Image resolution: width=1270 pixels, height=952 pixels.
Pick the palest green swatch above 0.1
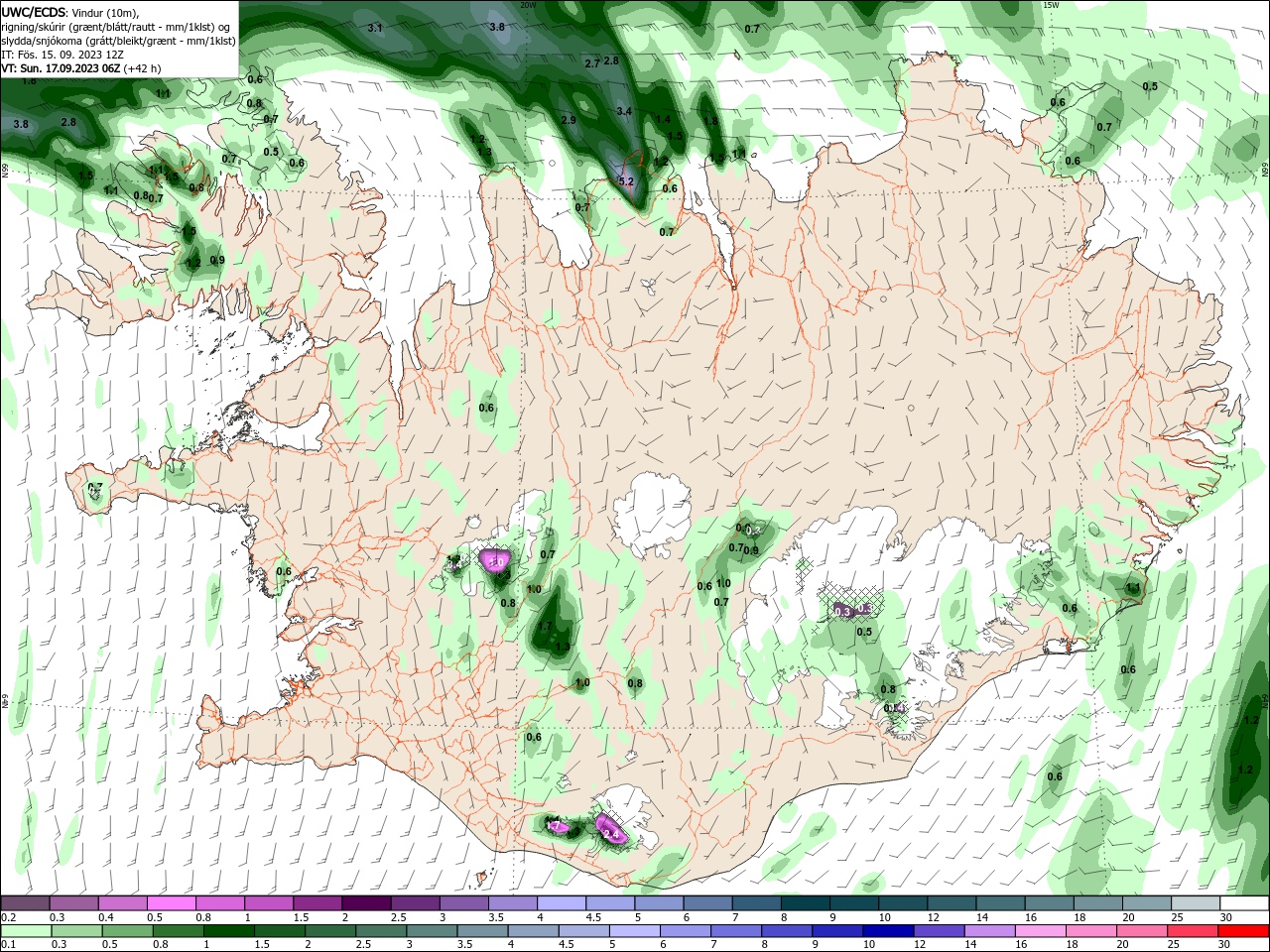(x=25, y=931)
